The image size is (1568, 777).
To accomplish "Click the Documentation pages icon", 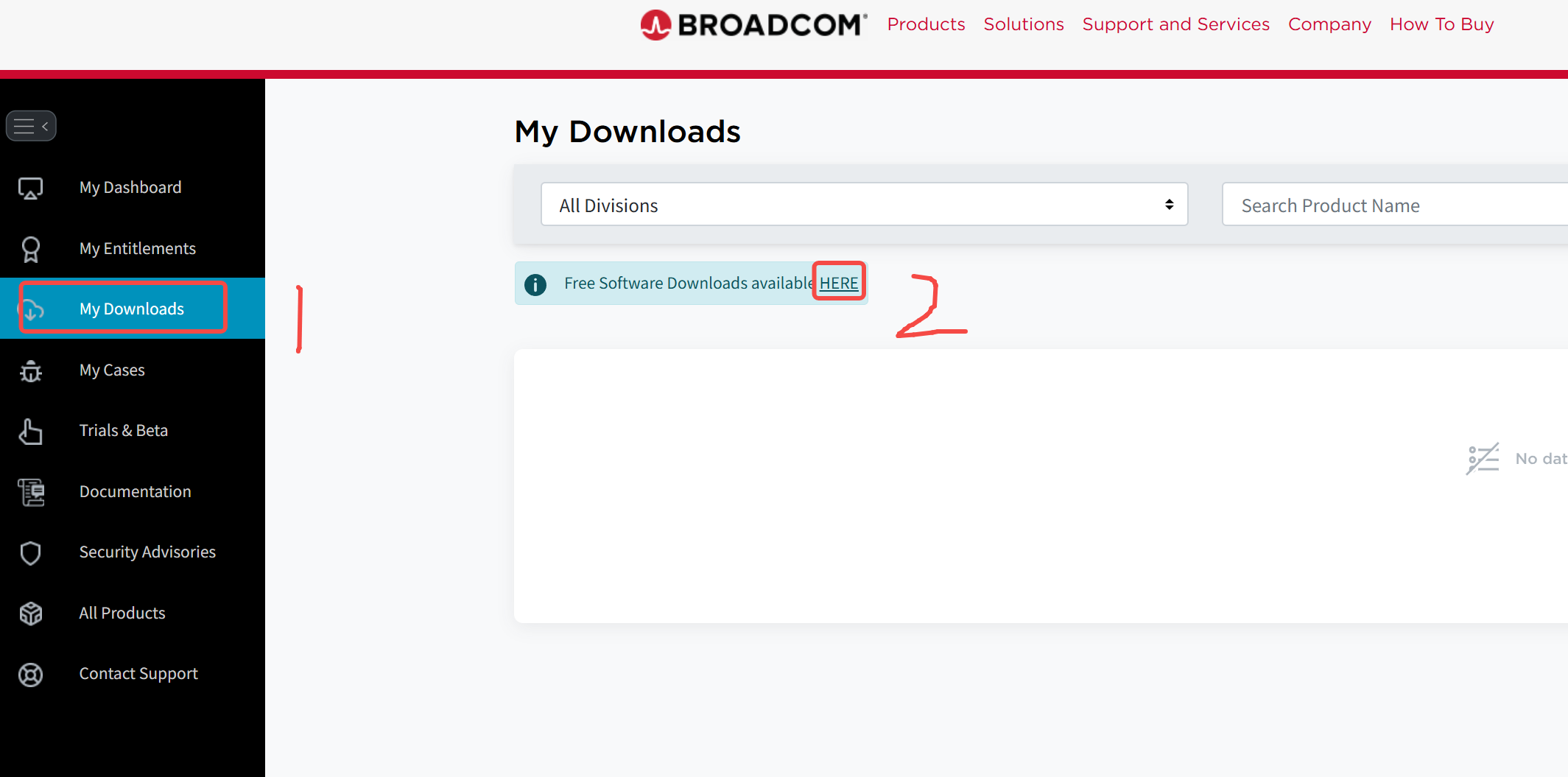I will pos(31,492).
